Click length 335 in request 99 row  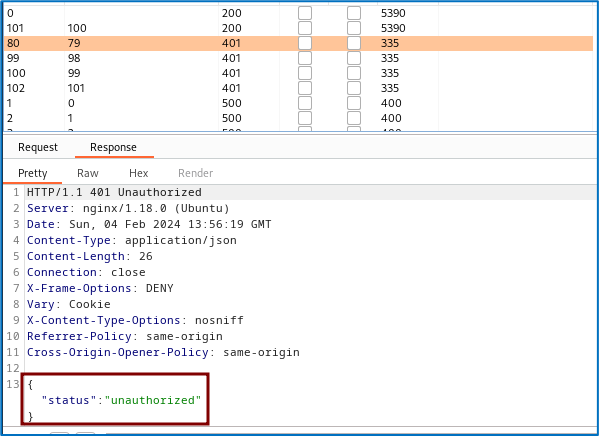pyautogui.click(x=390, y=58)
